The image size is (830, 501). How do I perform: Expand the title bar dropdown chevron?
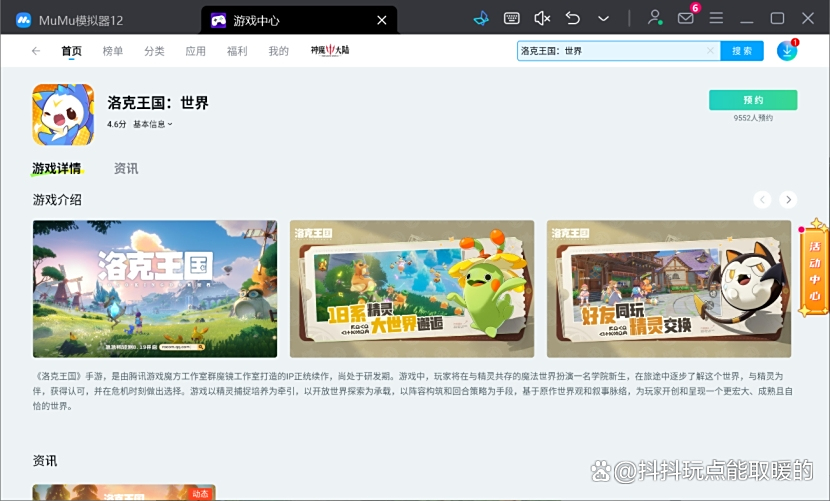(x=603, y=18)
